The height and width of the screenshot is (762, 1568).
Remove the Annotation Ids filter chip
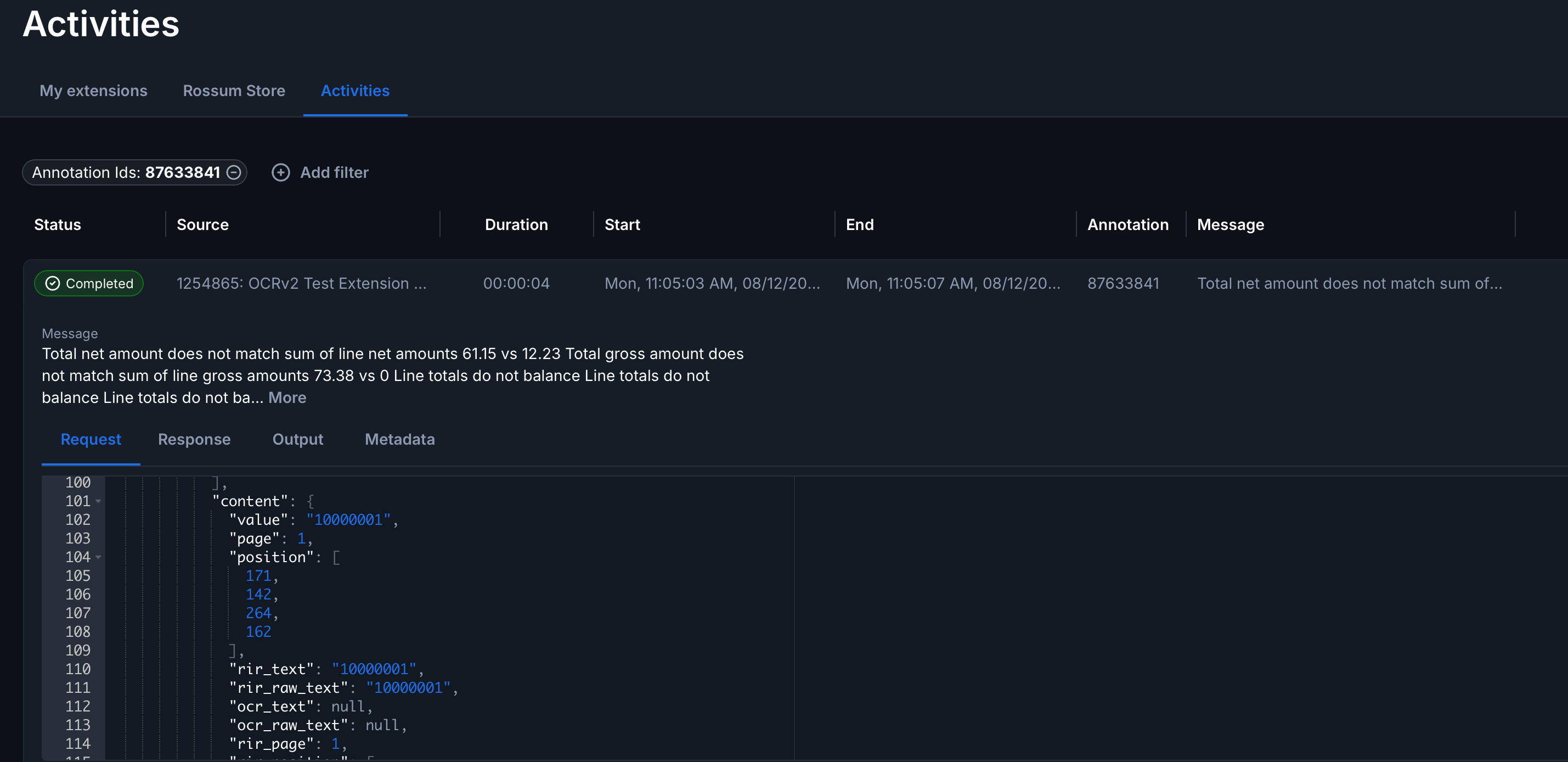point(234,172)
